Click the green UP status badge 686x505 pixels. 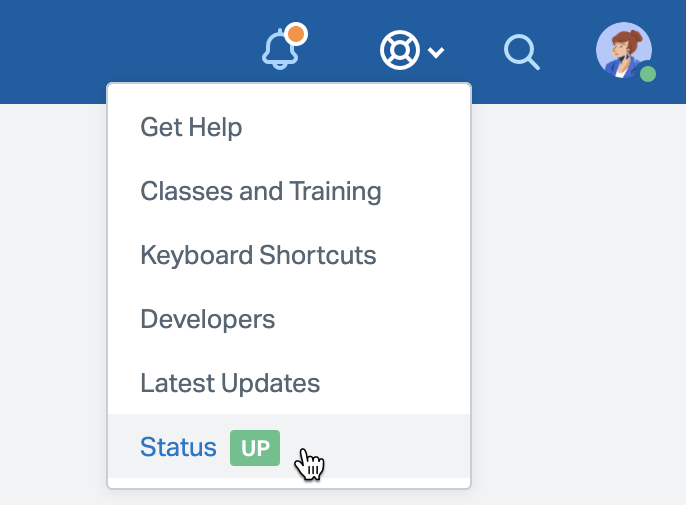click(255, 448)
